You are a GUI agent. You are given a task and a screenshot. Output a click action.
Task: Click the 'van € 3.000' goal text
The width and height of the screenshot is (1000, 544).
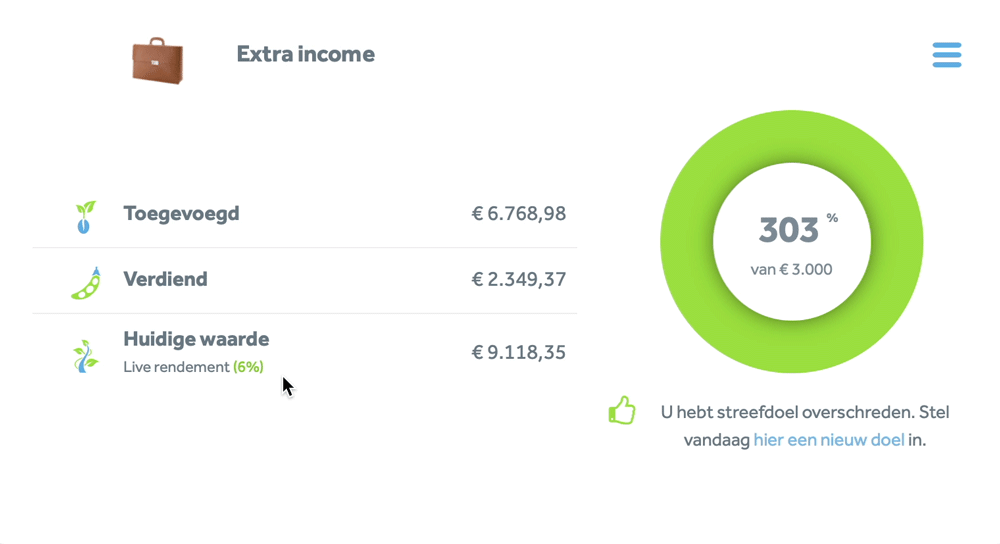point(791,269)
